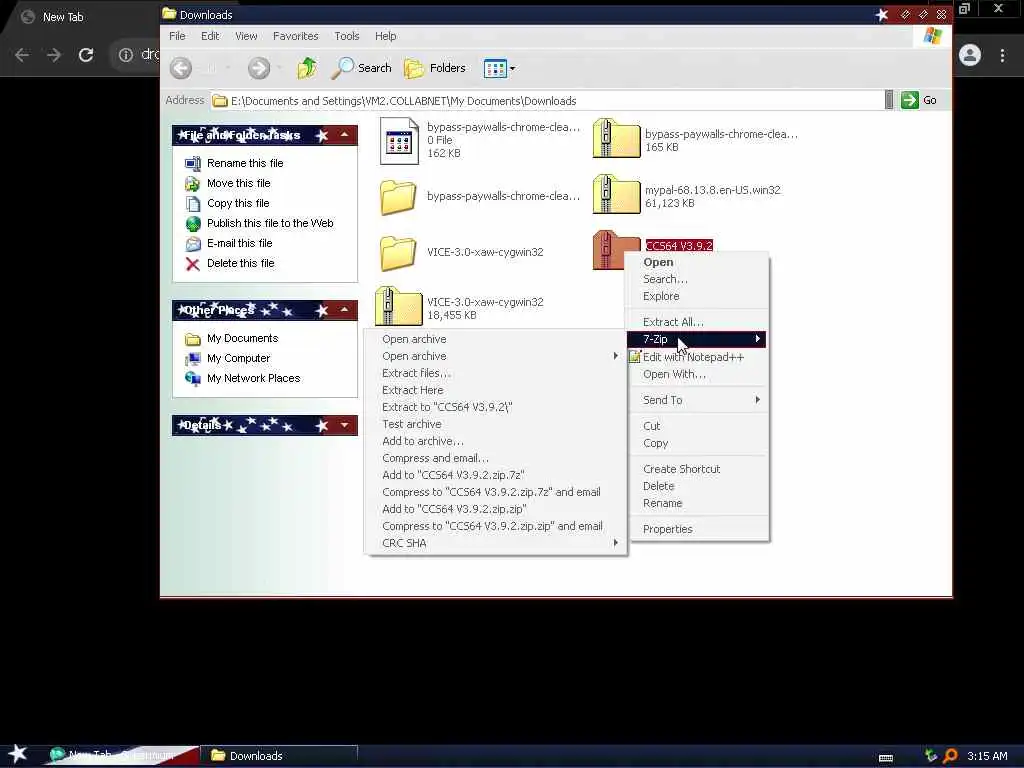Expand the 7-Zip submenu entry
Viewport: 1024px width, 768px height.
pos(696,339)
